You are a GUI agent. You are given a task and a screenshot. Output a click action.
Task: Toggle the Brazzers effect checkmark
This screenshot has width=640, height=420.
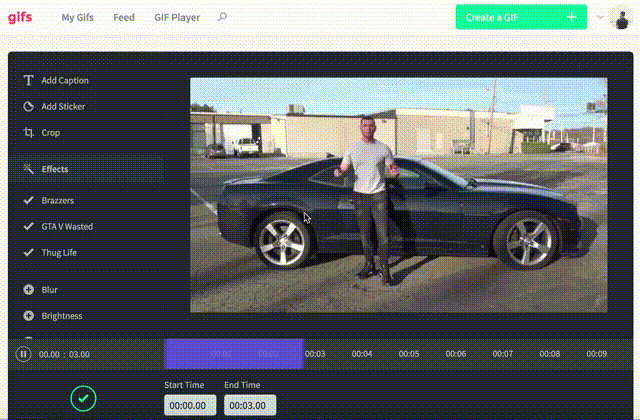coord(28,201)
